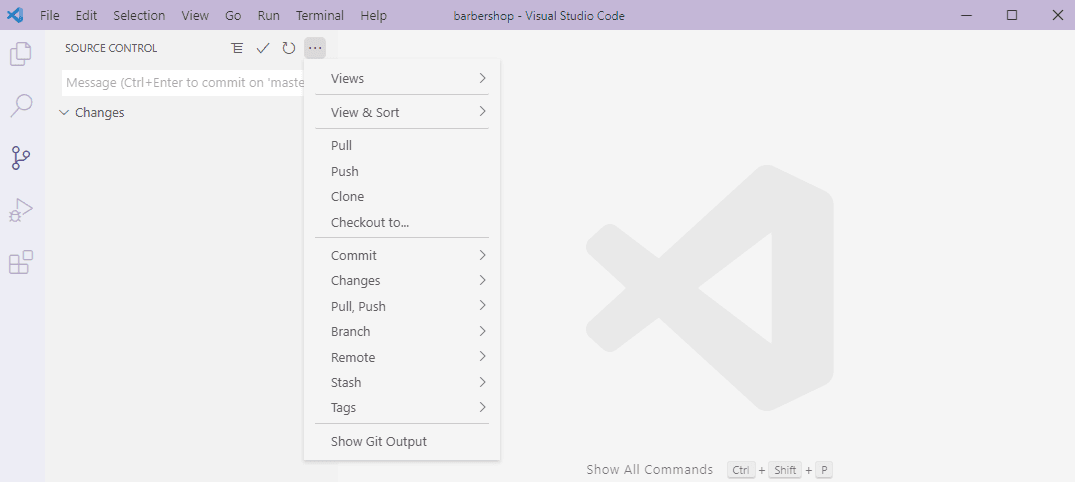This screenshot has width=1075, height=482.
Task: Collapse the Changes section chevron
Action: point(64,112)
